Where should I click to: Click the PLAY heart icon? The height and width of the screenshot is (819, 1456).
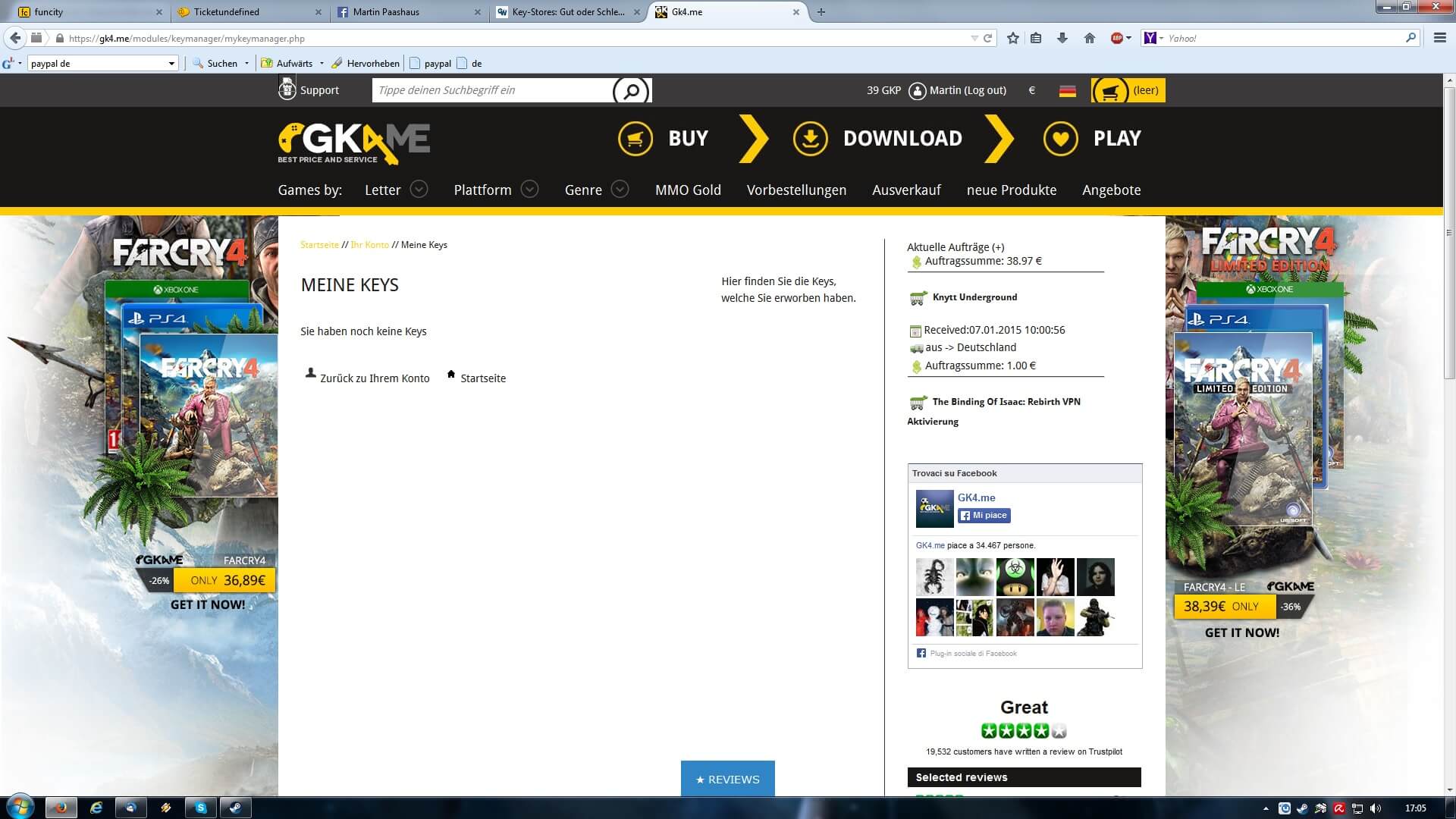pos(1060,139)
